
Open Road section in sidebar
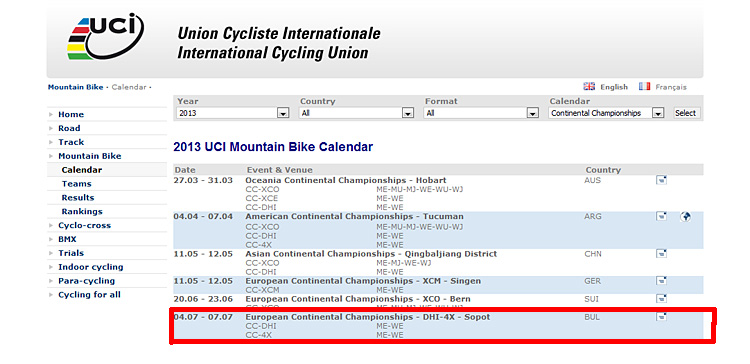pyautogui.click(x=69, y=128)
